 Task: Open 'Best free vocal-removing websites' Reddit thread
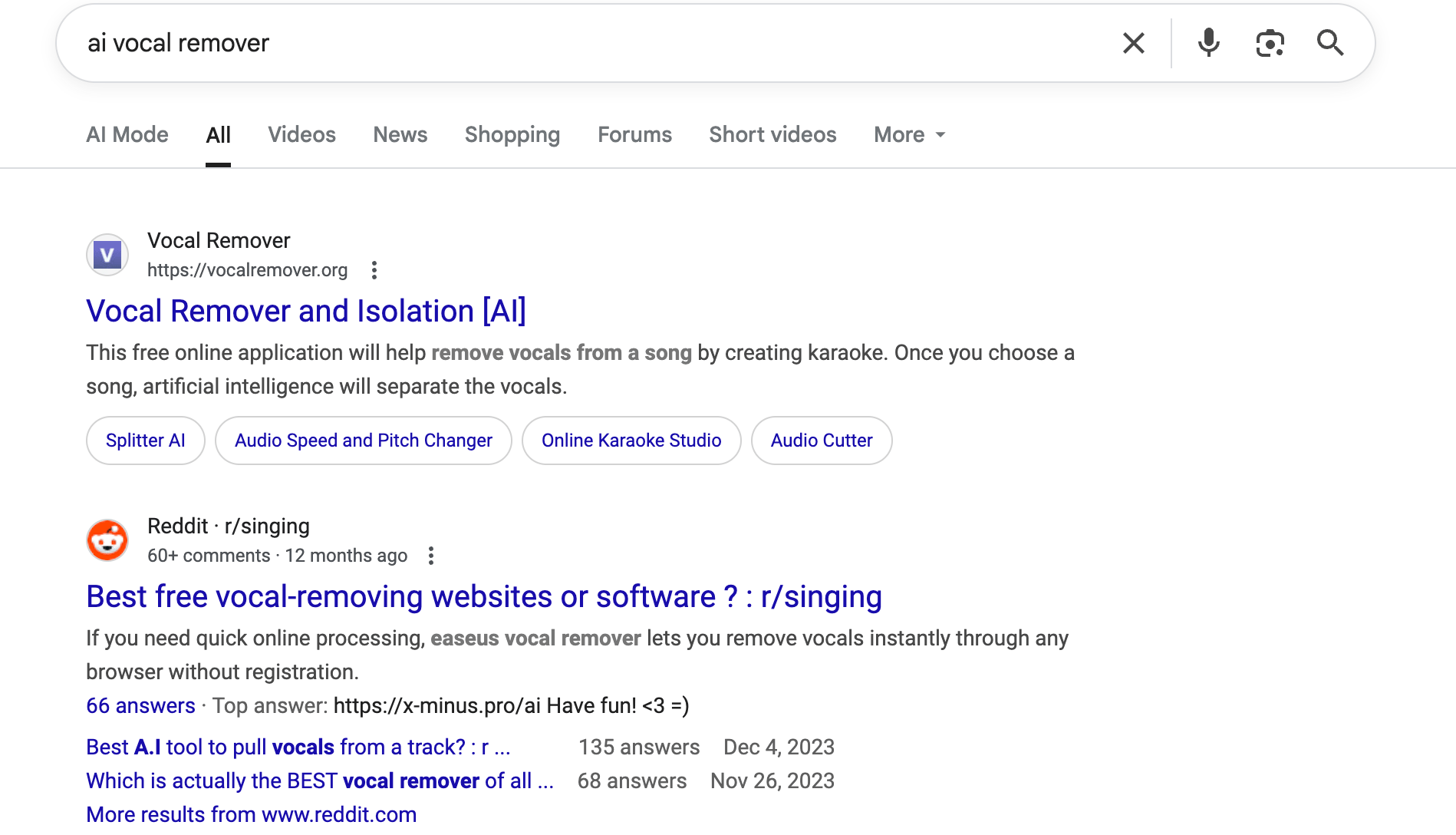(484, 597)
